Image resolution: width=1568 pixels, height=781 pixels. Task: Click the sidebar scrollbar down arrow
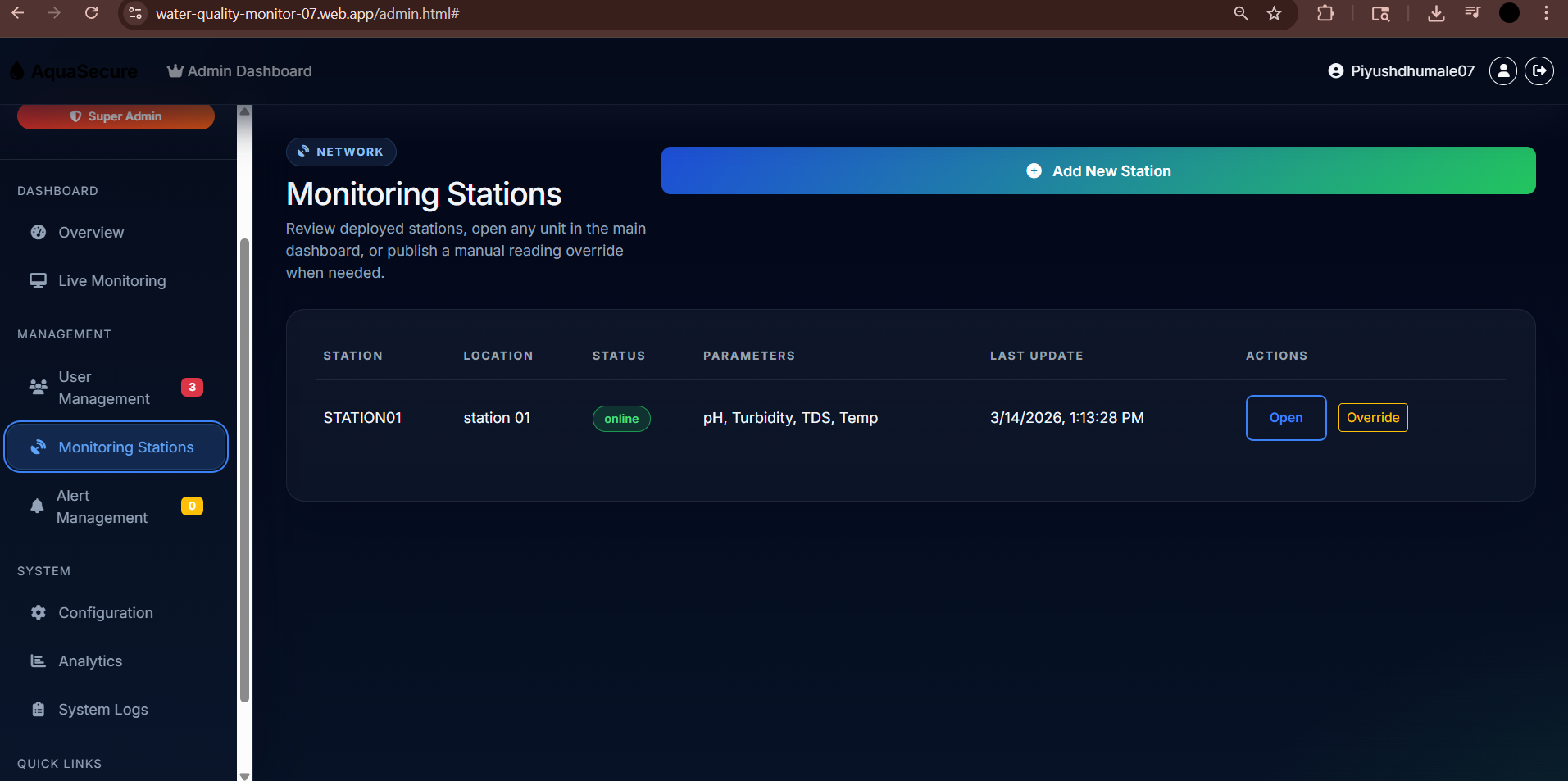pos(244,775)
